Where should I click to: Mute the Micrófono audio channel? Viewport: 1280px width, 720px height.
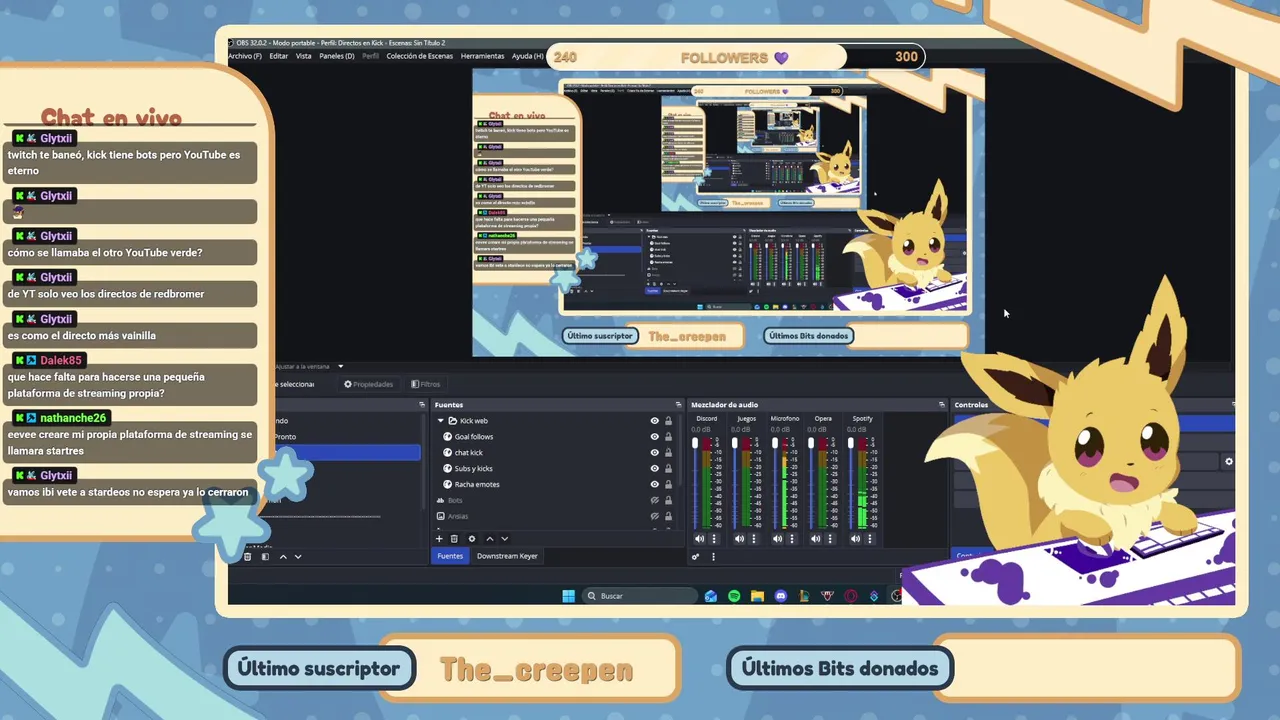(778, 539)
